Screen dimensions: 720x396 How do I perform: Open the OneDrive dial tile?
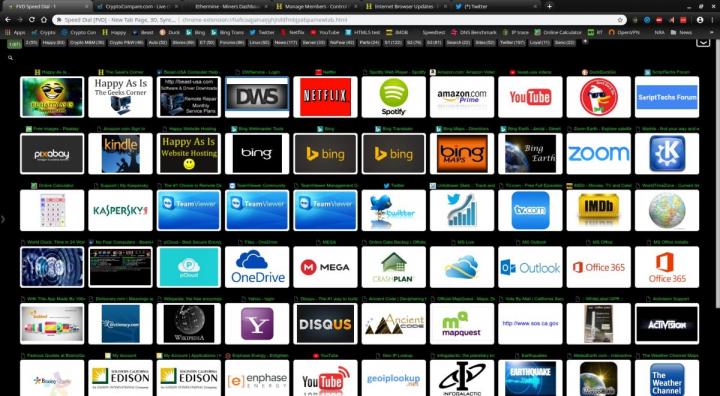(257, 267)
